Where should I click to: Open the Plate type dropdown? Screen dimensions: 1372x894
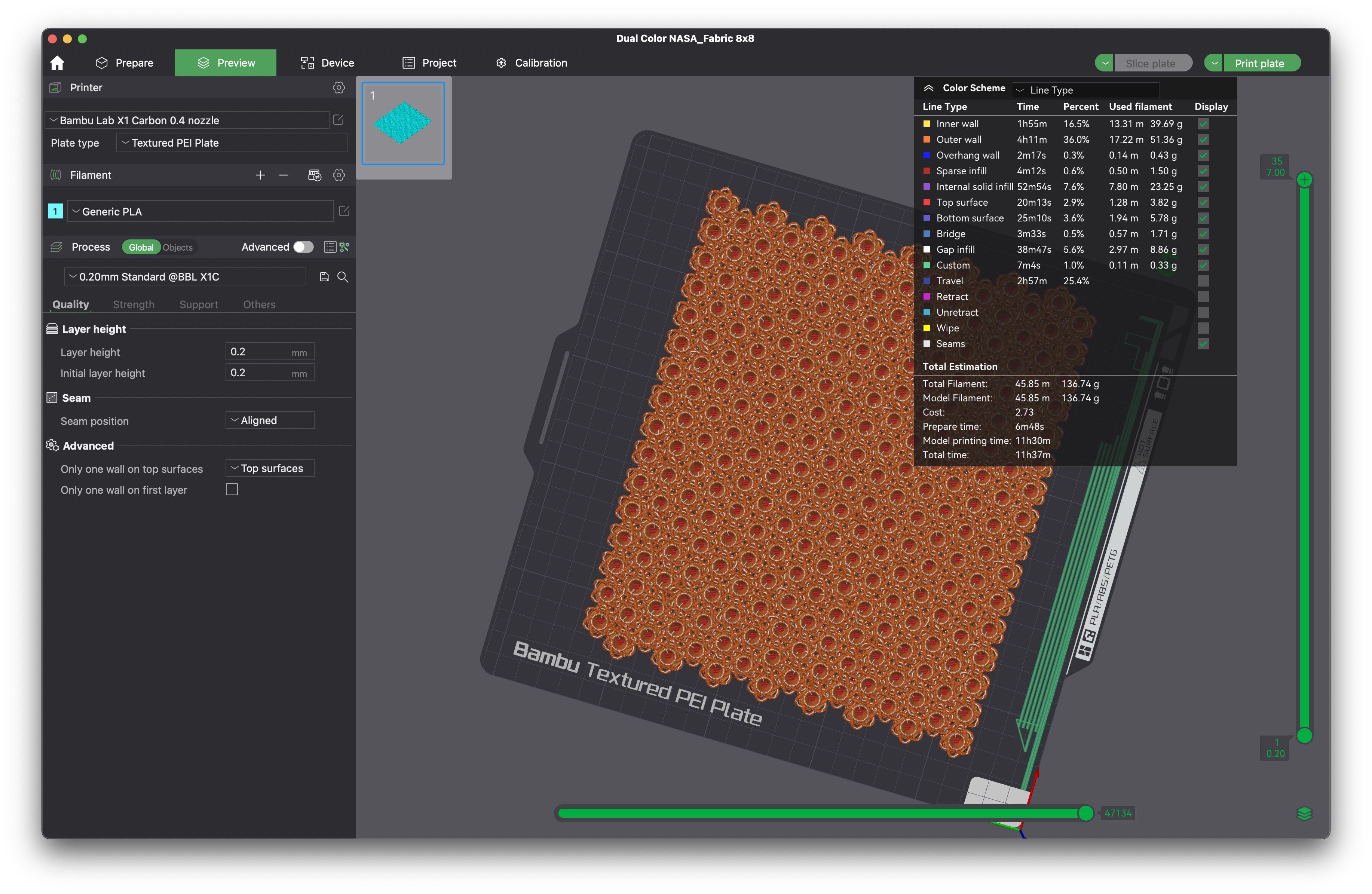tap(232, 143)
